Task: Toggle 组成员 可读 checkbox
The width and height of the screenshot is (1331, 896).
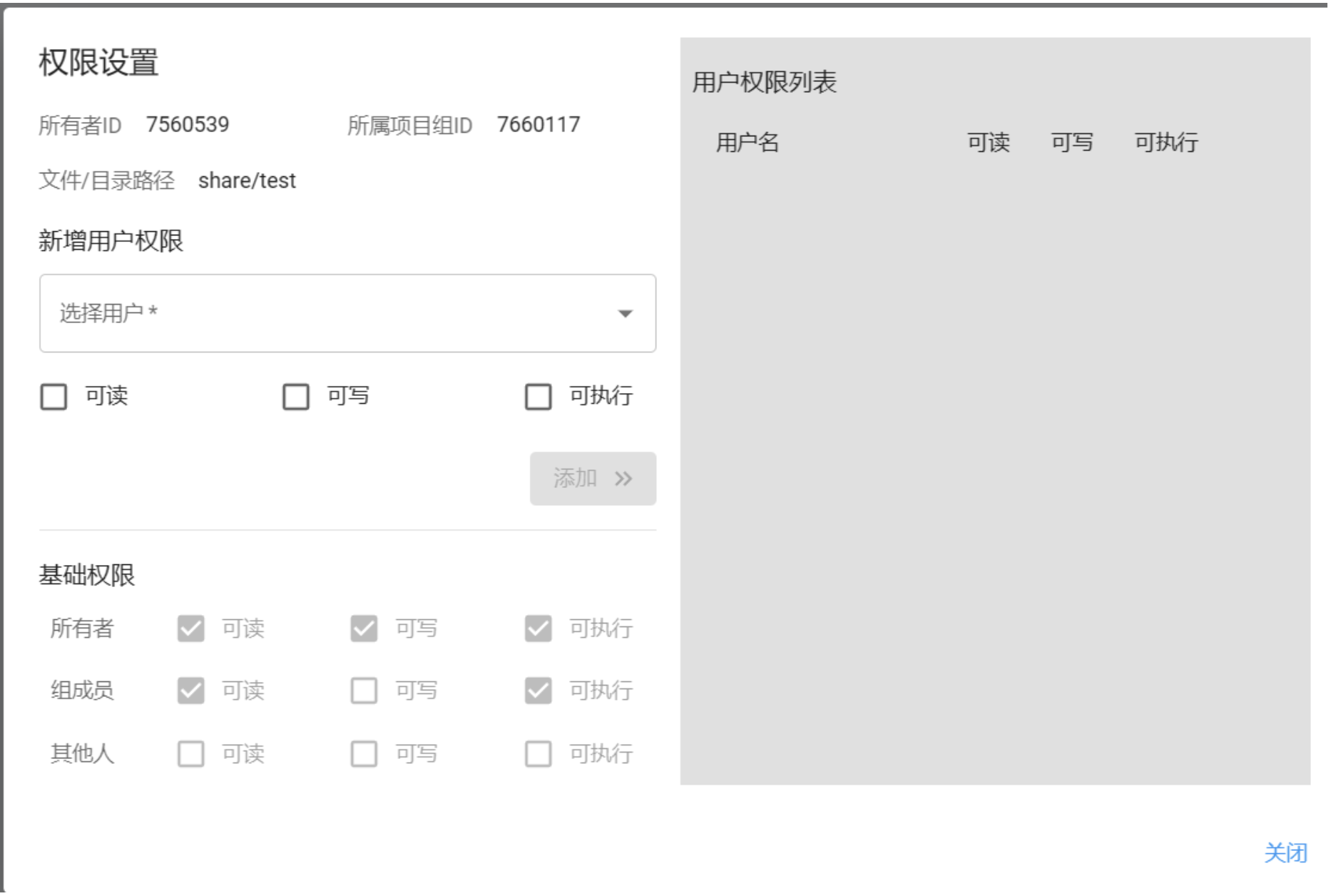Action: click(190, 691)
